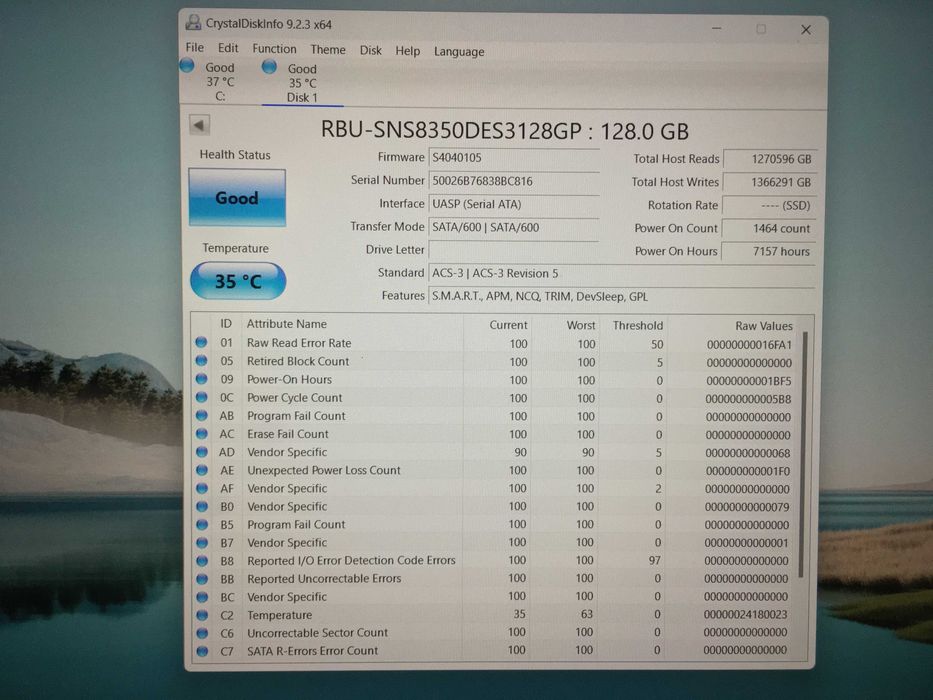Click the status orb for Erase Fail Count
The height and width of the screenshot is (700, 933).
tap(202, 433)
